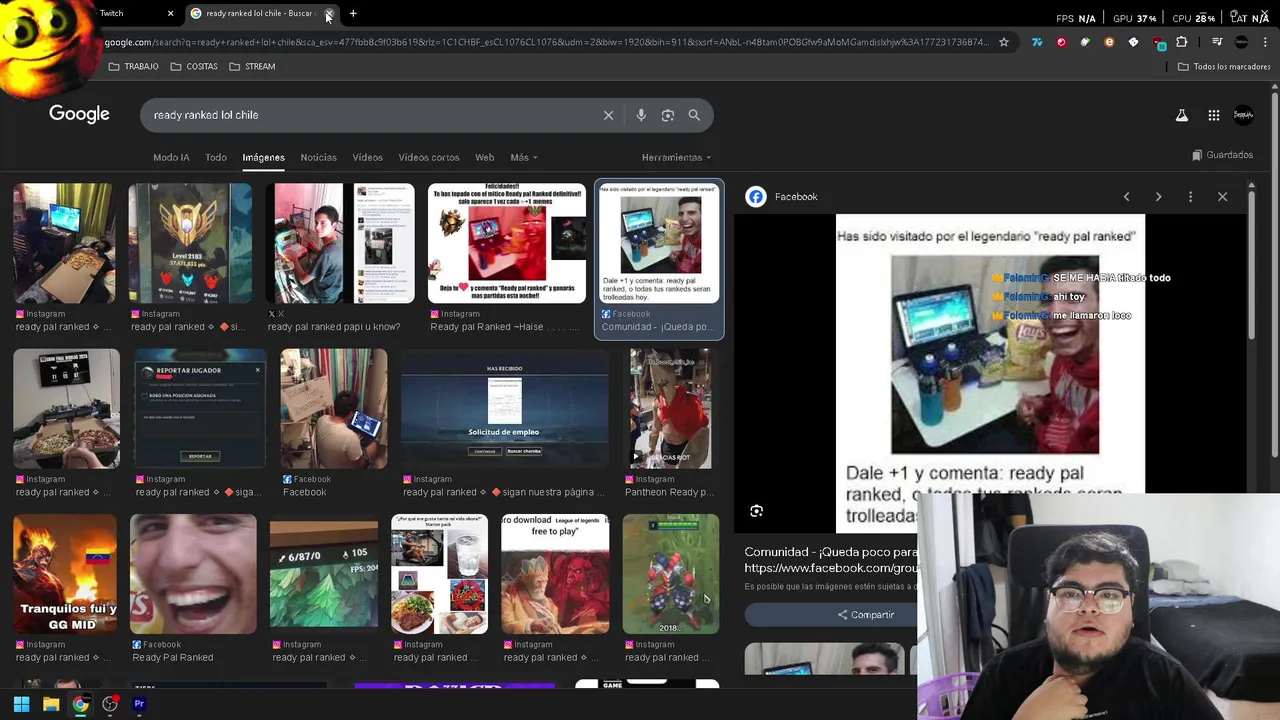Screen dimensions: 1280x720
Task: Start voice search with the microphone icon
Action: click(x=641, y=115)
